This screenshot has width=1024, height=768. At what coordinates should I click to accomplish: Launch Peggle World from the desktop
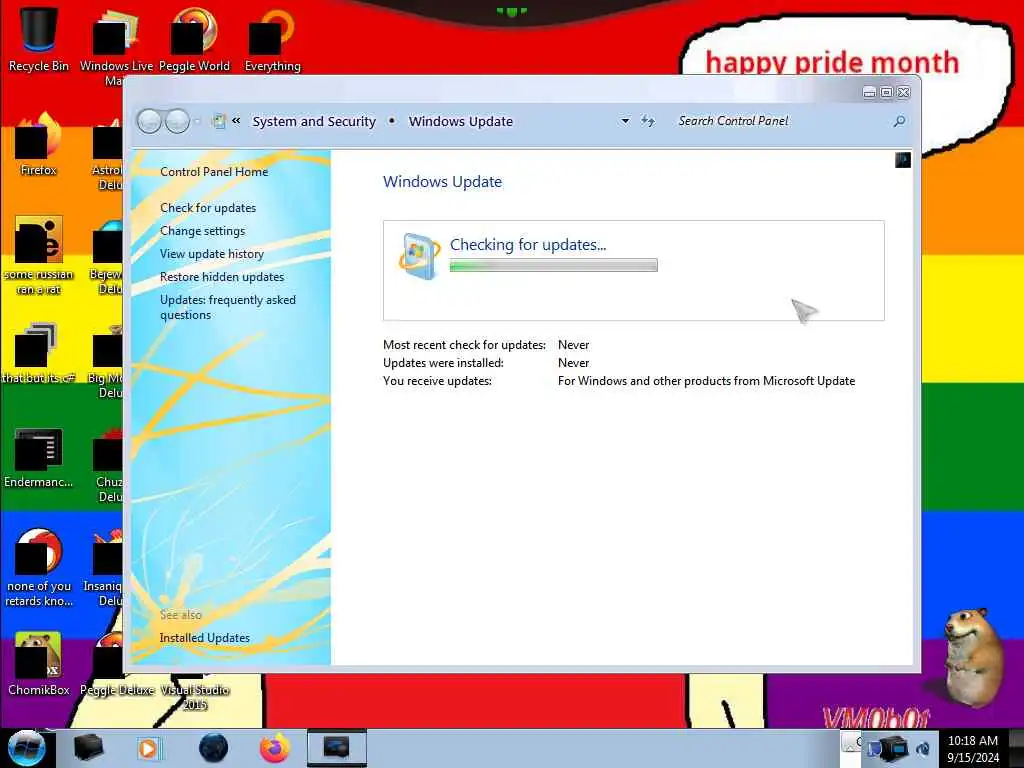[194, 39]
